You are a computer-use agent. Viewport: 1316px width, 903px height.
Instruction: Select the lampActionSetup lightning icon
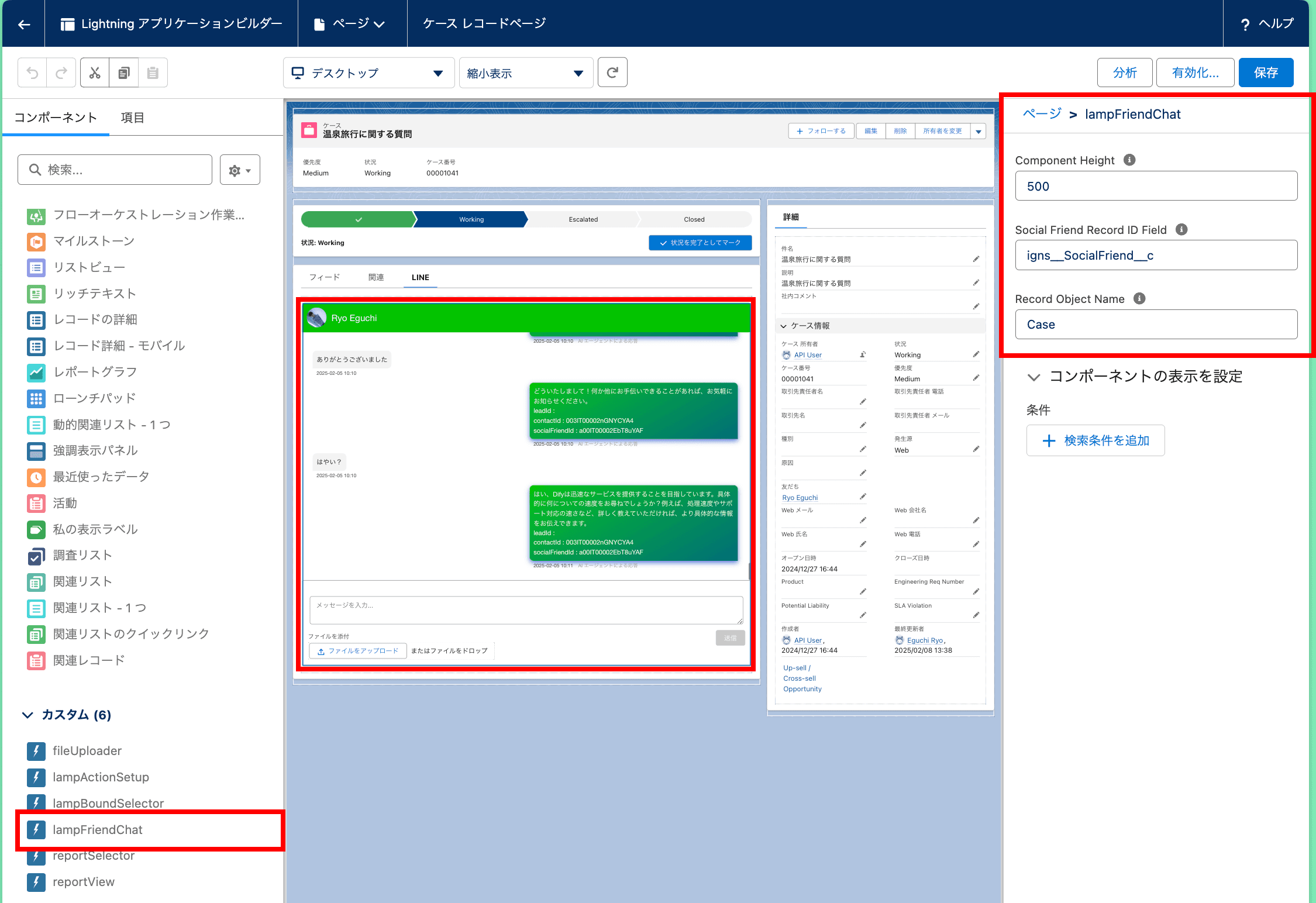(36, 777)
